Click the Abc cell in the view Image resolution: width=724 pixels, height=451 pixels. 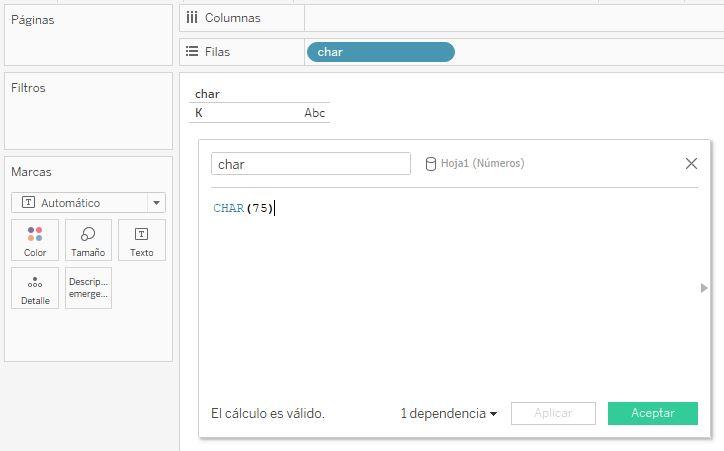[x=314, y=113]
